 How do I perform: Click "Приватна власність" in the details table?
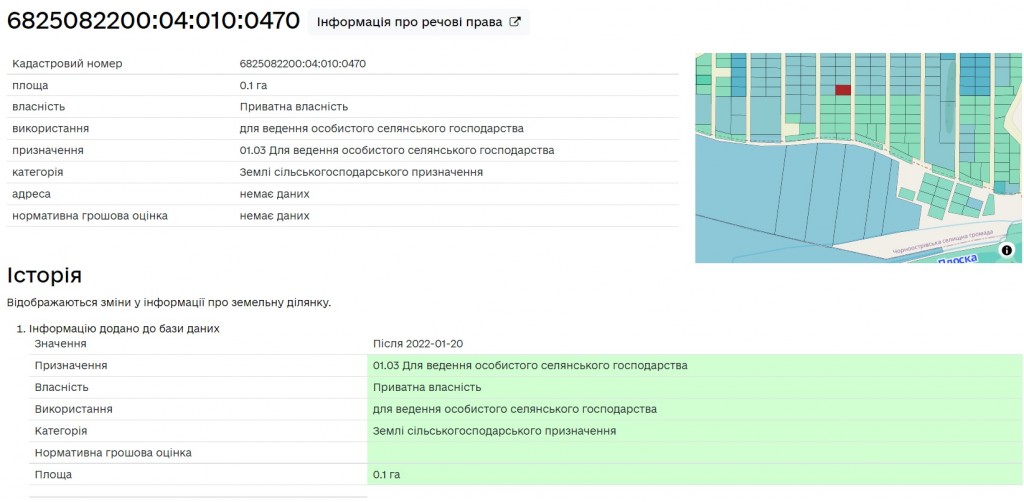tap(293, 107)
